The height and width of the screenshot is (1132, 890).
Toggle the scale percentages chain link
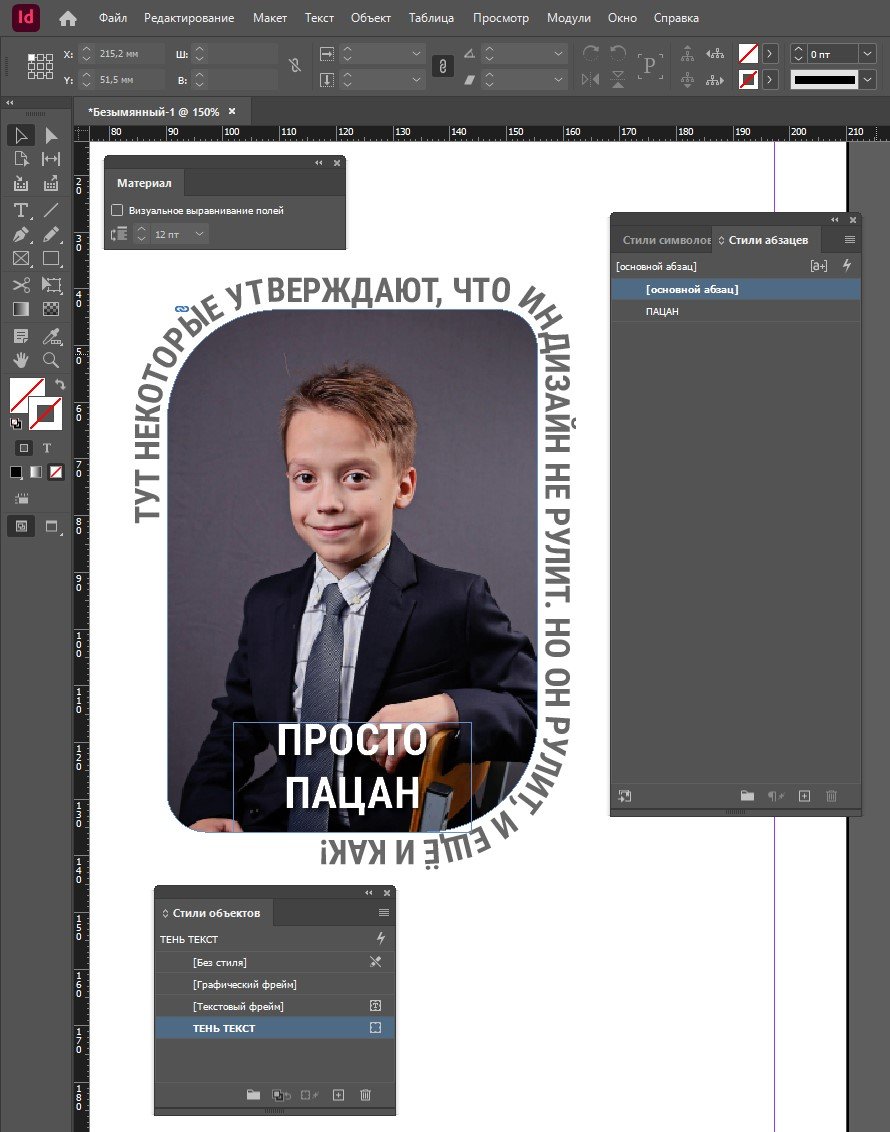pyautogui.click(x=442, y=66)
